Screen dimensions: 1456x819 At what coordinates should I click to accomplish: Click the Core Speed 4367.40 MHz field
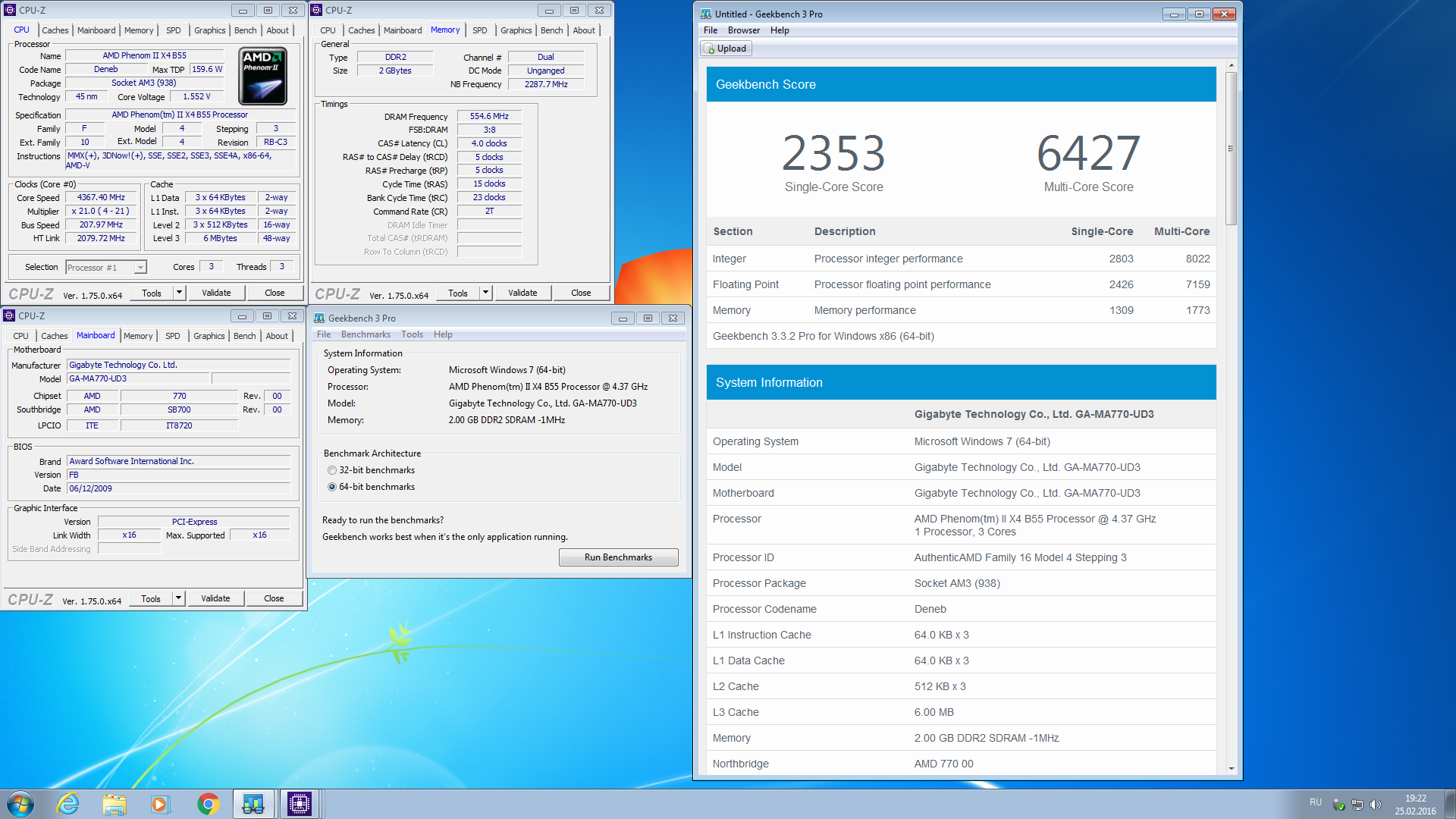click(101, 197)
